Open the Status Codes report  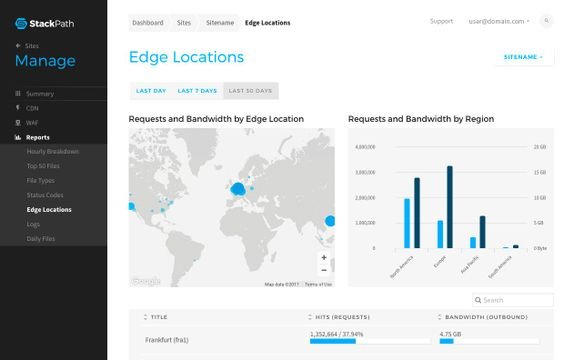point(45,195)
